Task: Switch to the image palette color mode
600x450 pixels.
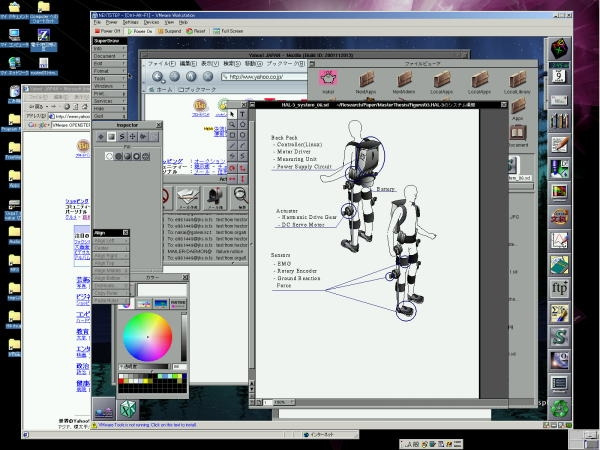Action: [x=144, y=304]
